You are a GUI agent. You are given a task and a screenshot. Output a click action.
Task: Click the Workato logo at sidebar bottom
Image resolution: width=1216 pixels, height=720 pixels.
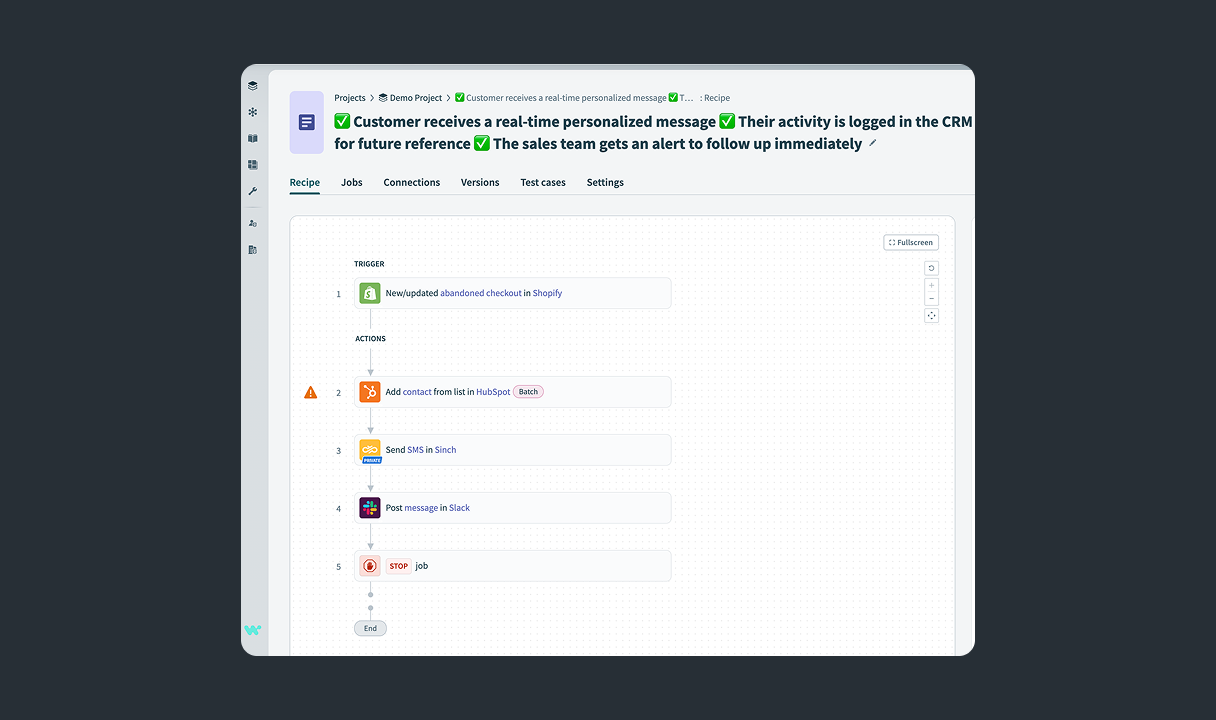(x=253, y=630)
